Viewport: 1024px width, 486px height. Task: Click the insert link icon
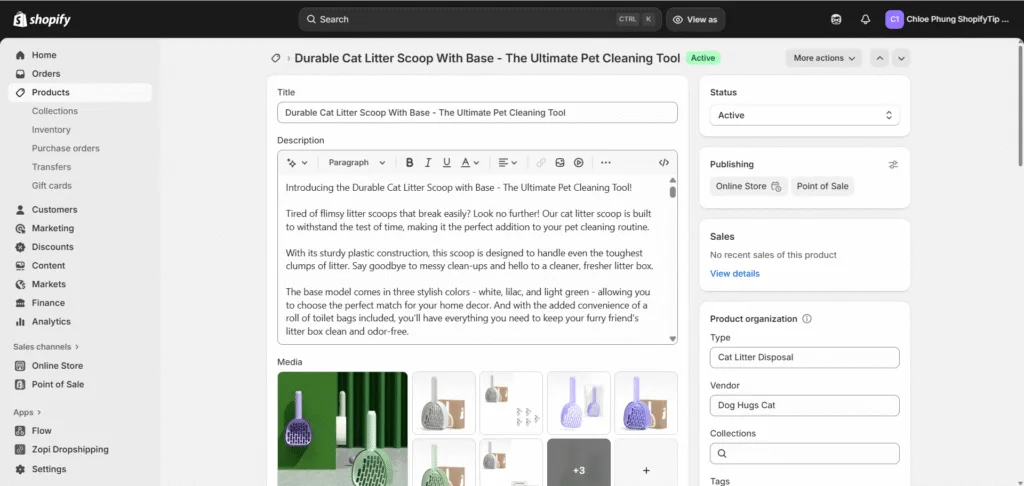point(541,163)
